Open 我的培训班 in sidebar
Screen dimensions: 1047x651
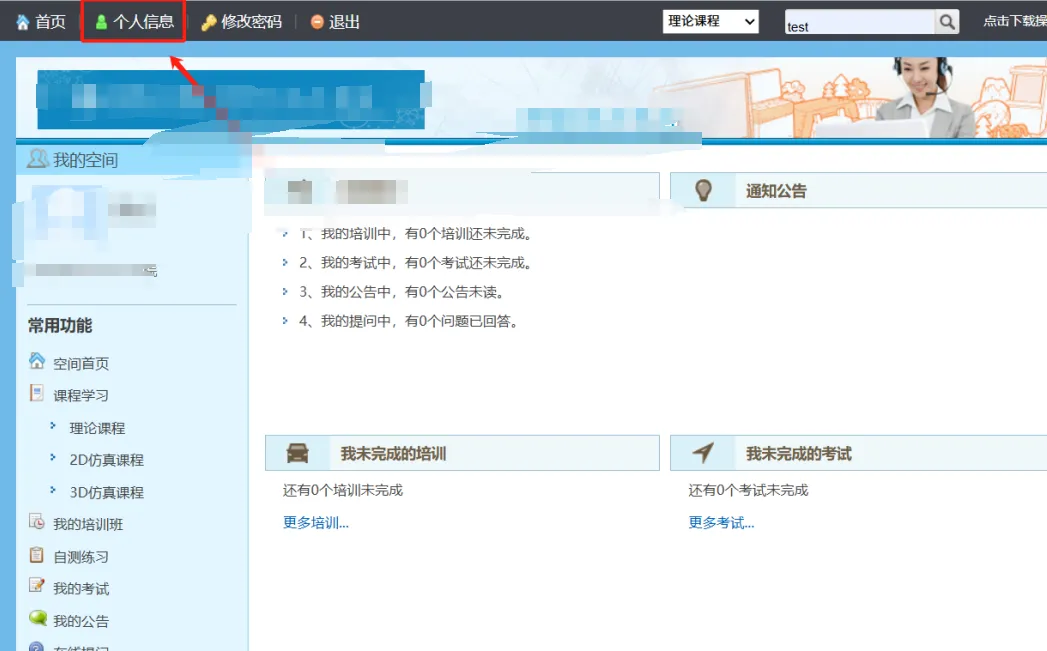[x=88, y=524]
